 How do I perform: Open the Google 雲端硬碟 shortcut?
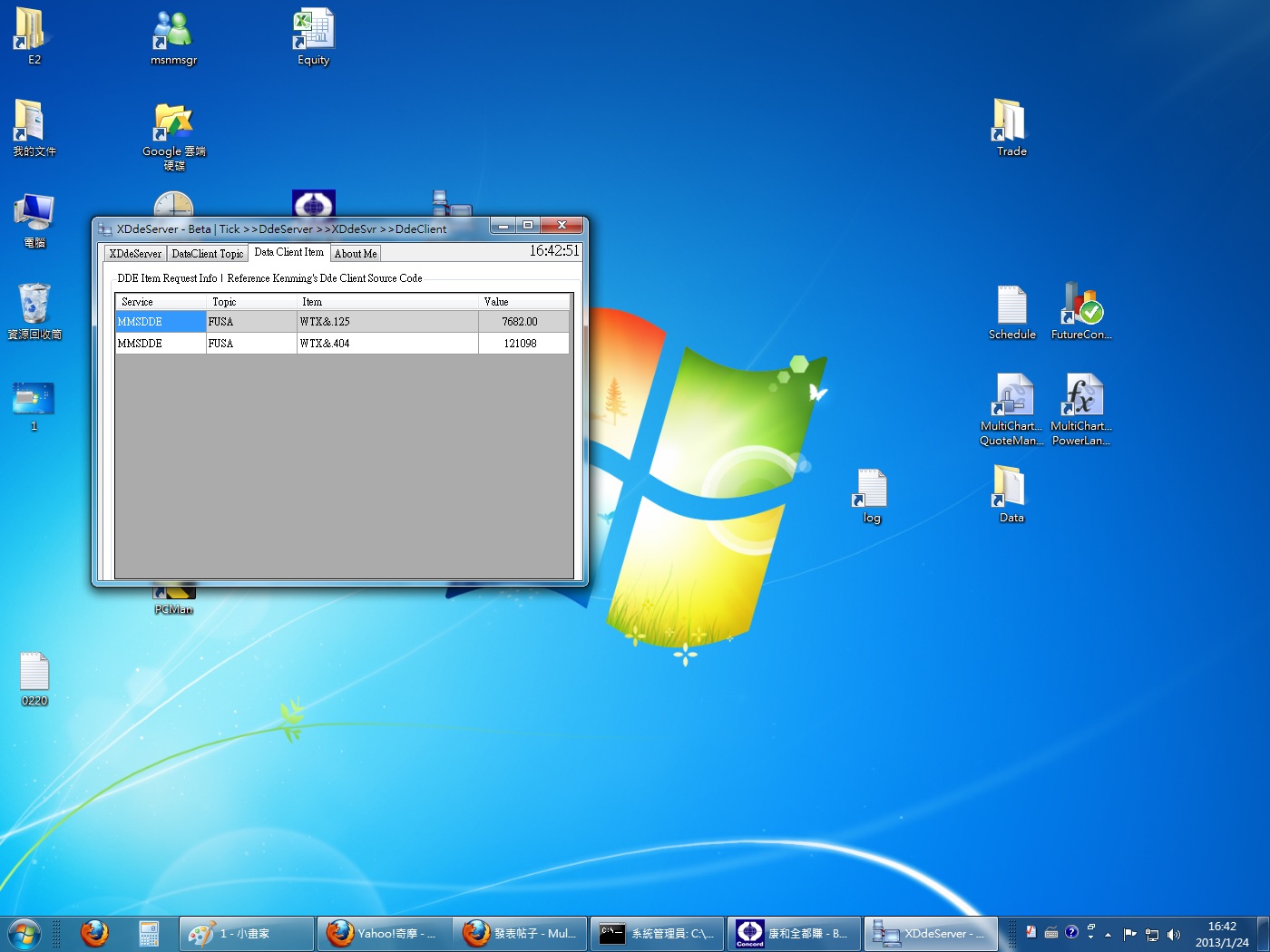[x=174, y=136]
